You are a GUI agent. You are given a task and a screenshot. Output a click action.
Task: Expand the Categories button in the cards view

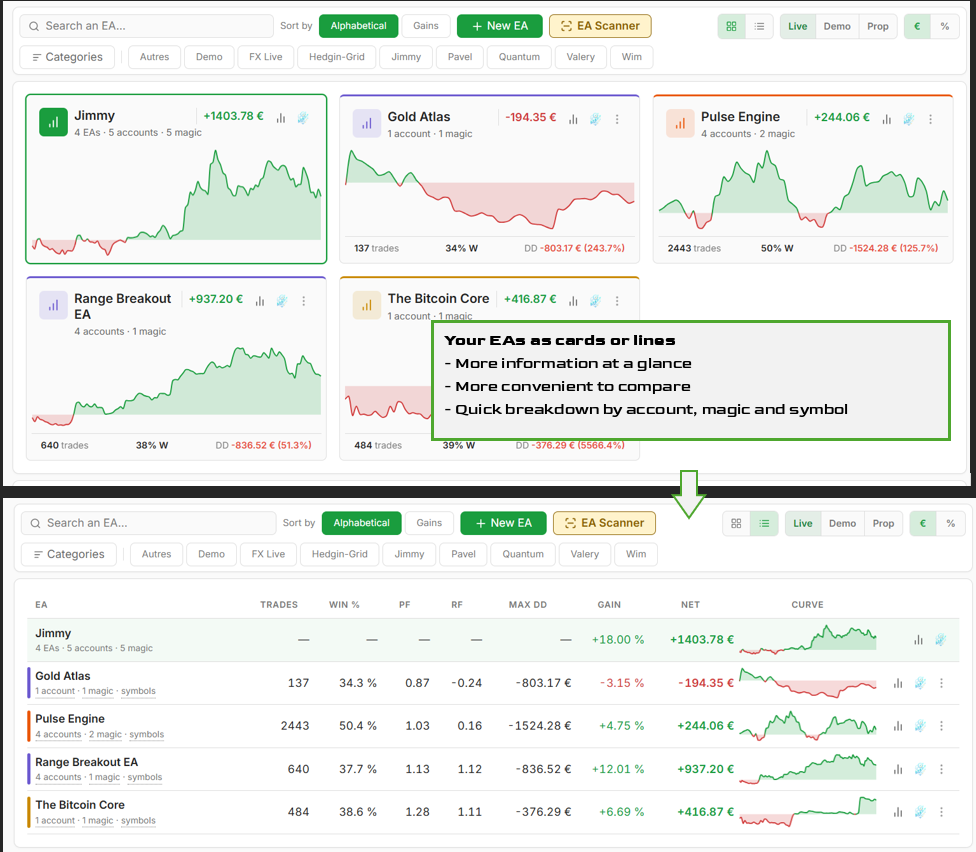click(x=67, y=57)
